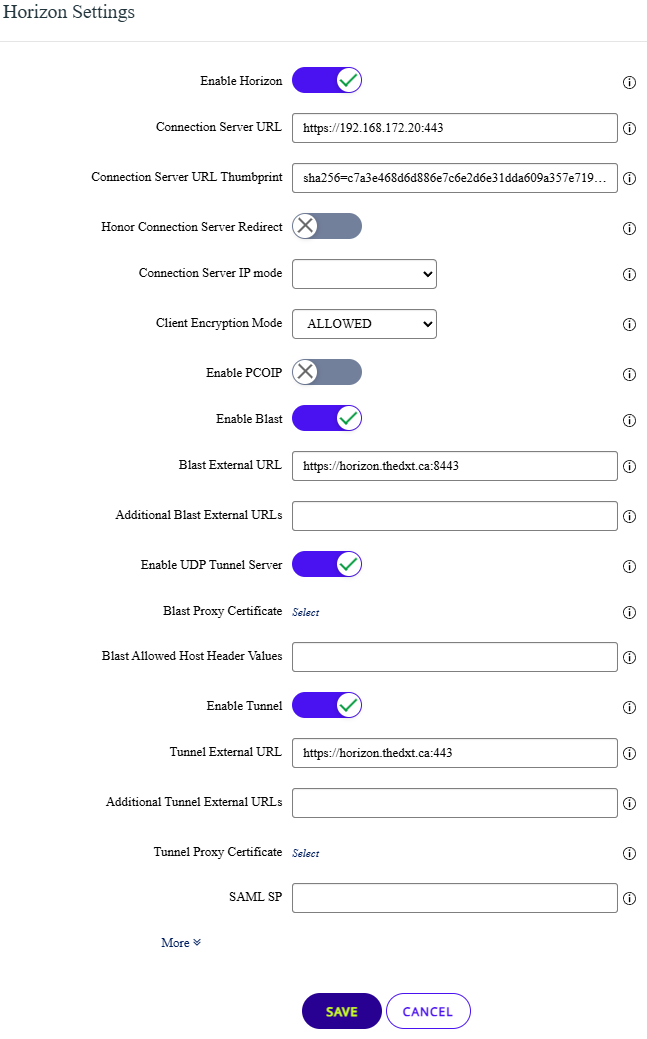Open Connection Server IP mode dropdown
The image size is (647, 1039).
(364, 273)
